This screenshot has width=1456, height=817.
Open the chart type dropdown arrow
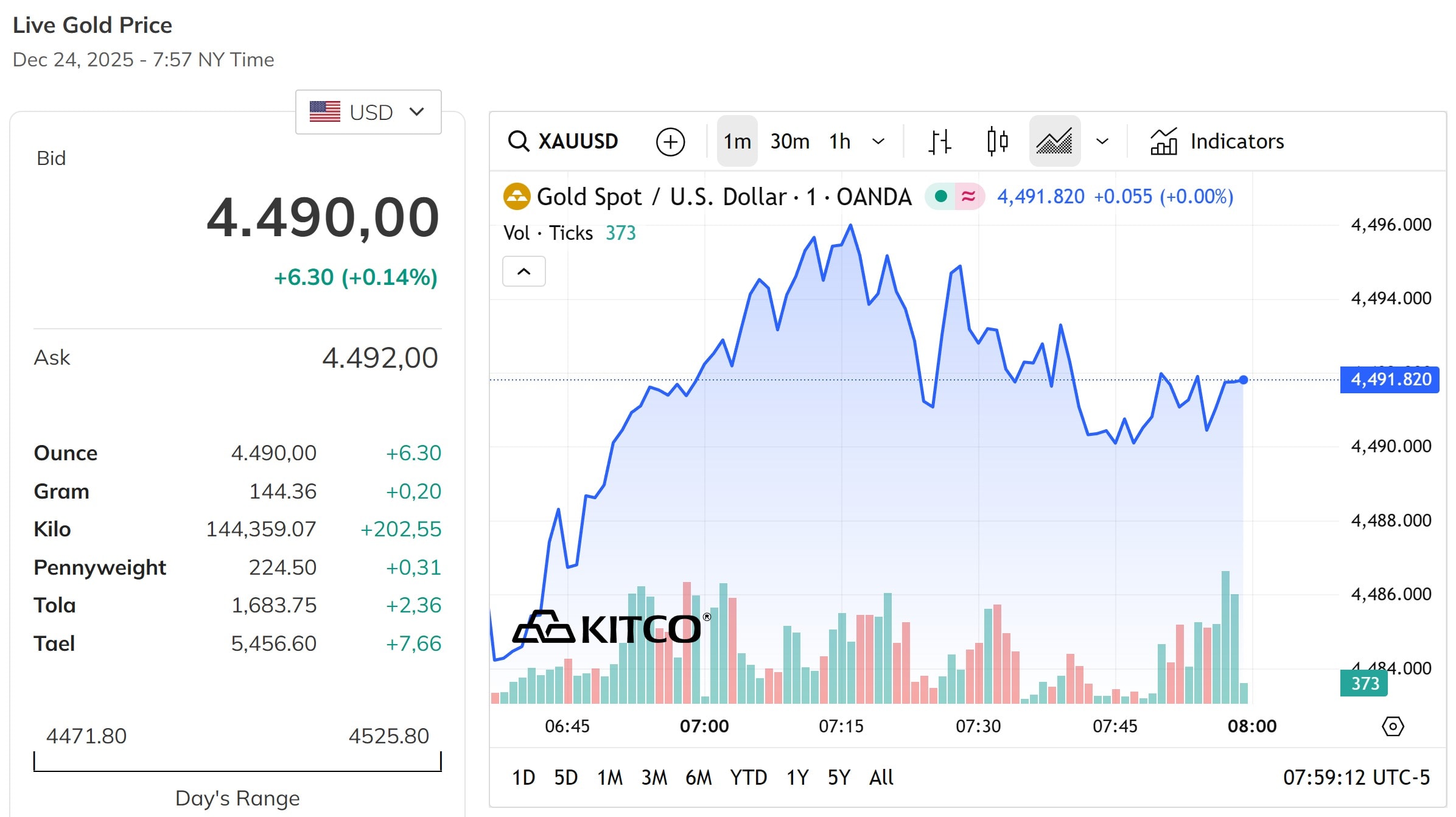point(1102,141)
